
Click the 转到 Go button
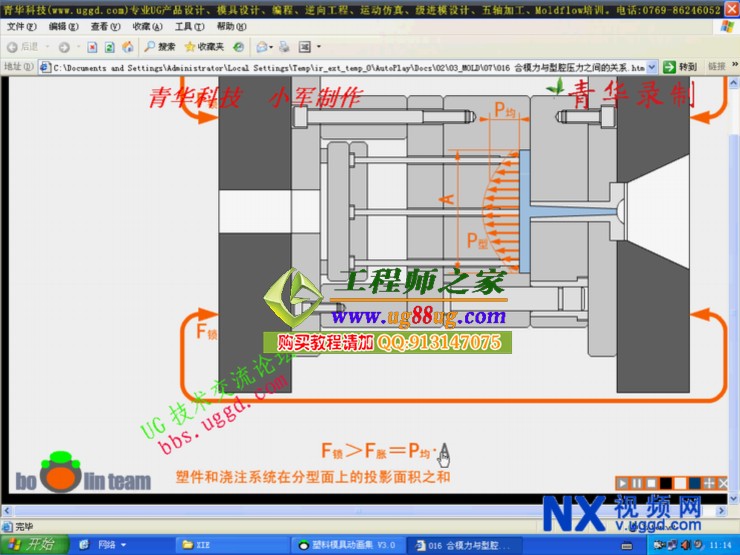680,67
